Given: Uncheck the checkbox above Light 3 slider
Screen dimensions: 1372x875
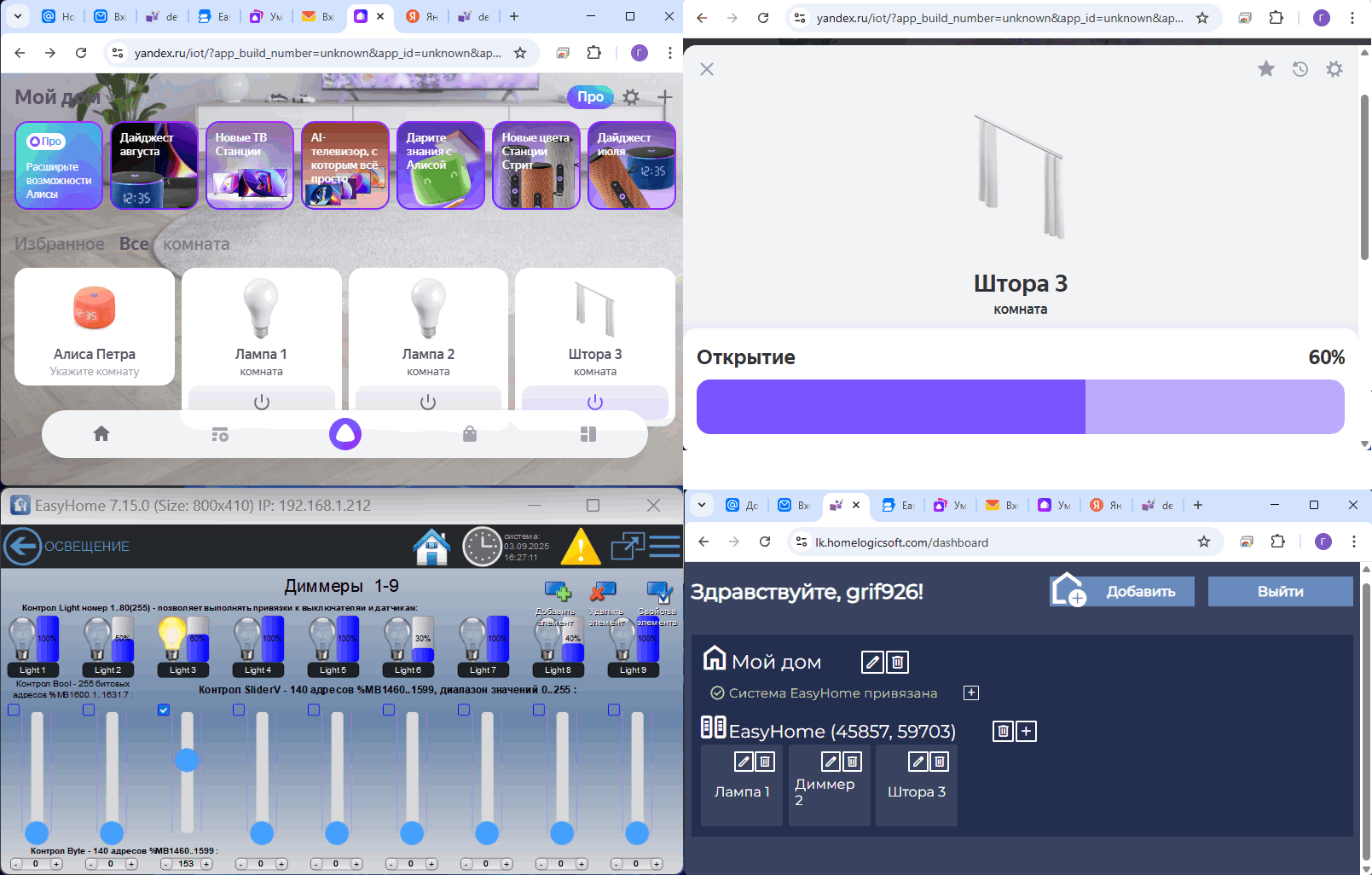Looking at the screenshot, I should [x=164, y=710].
